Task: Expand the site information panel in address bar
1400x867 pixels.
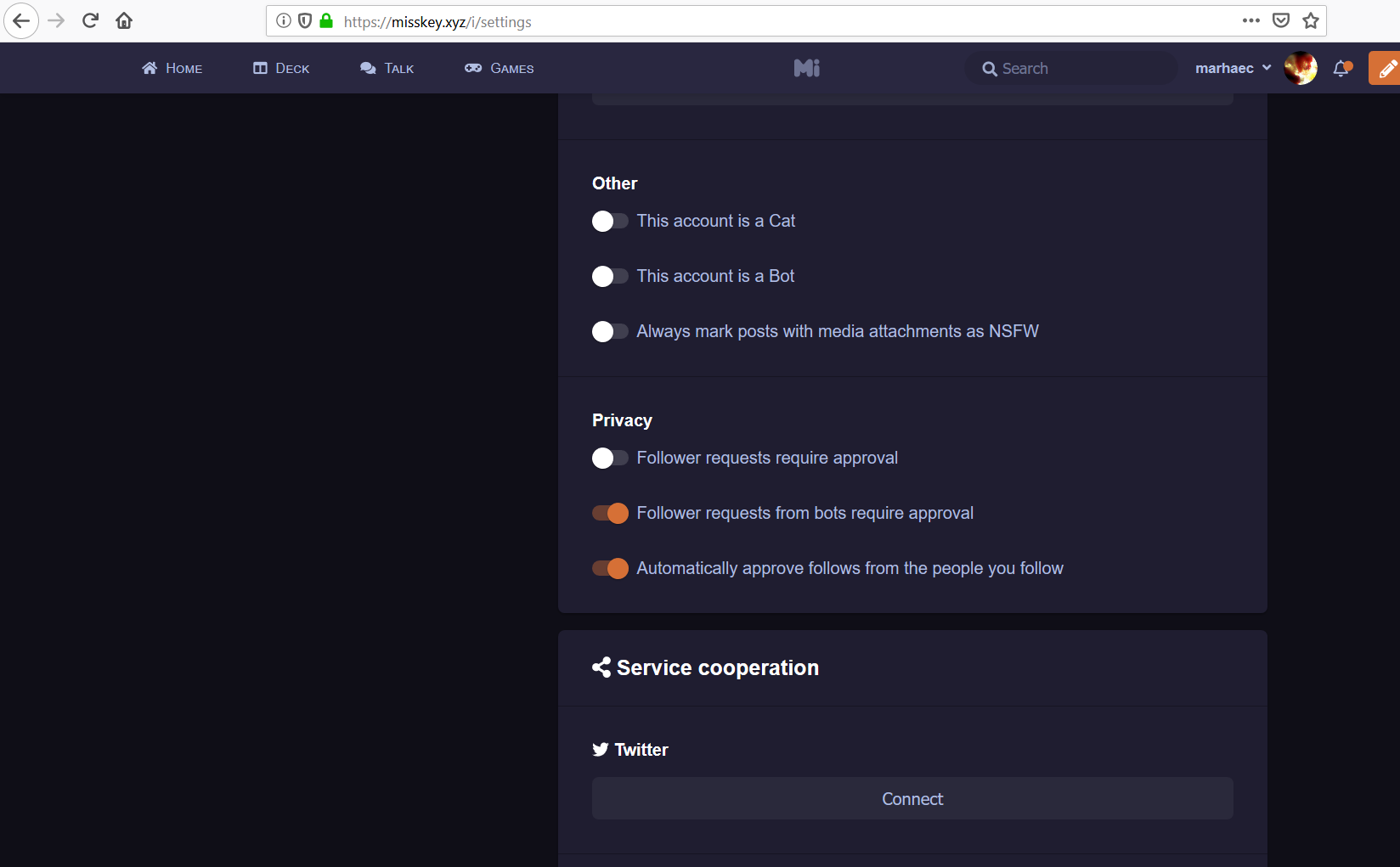Action: click(x=283, y=20)
